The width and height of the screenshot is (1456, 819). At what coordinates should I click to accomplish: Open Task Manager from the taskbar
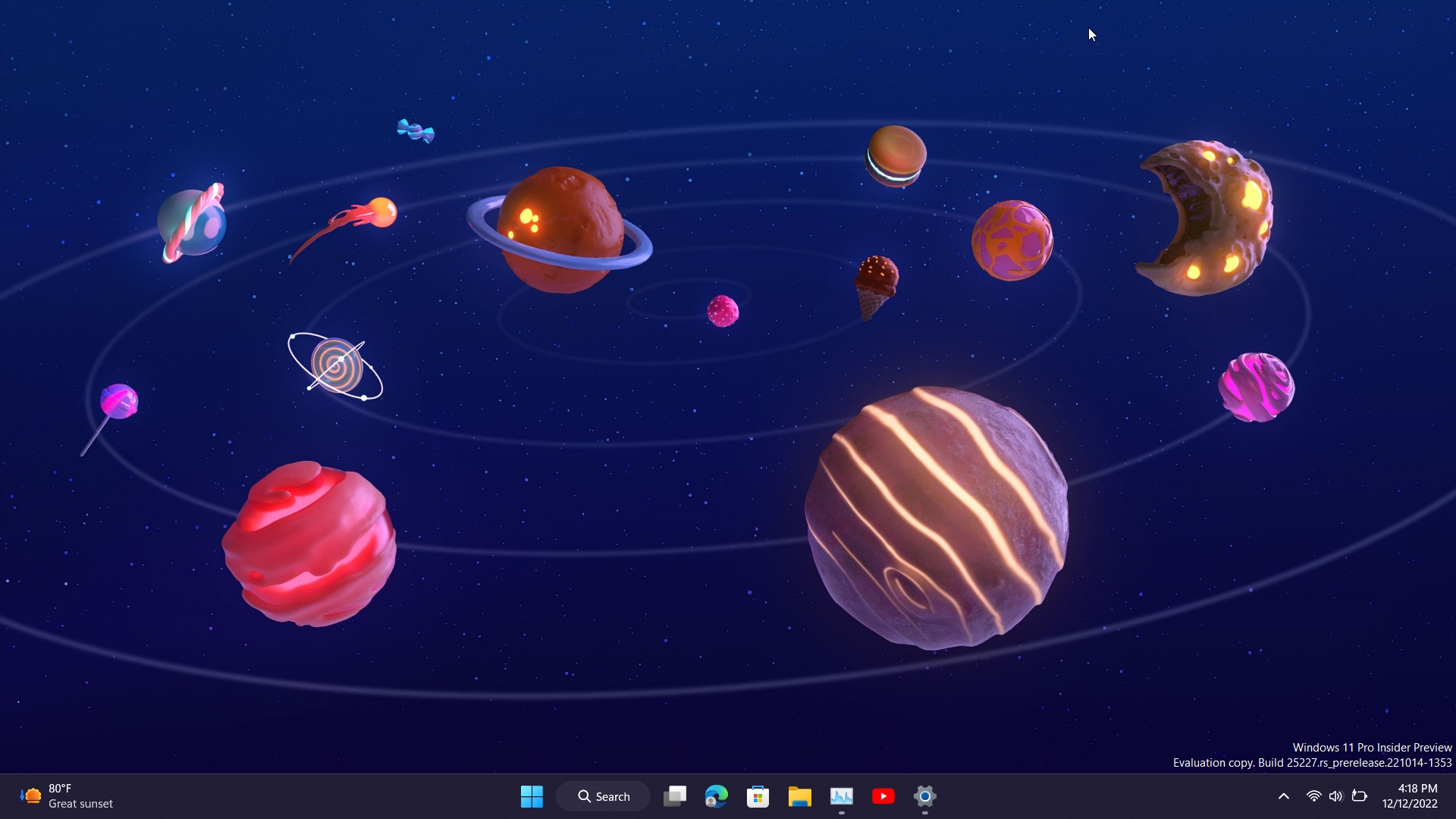point(843,796)
